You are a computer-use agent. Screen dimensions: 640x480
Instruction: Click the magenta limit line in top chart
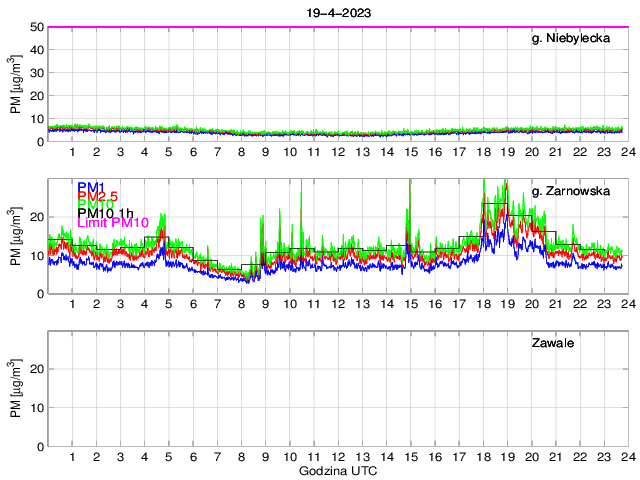pos(337,27)
